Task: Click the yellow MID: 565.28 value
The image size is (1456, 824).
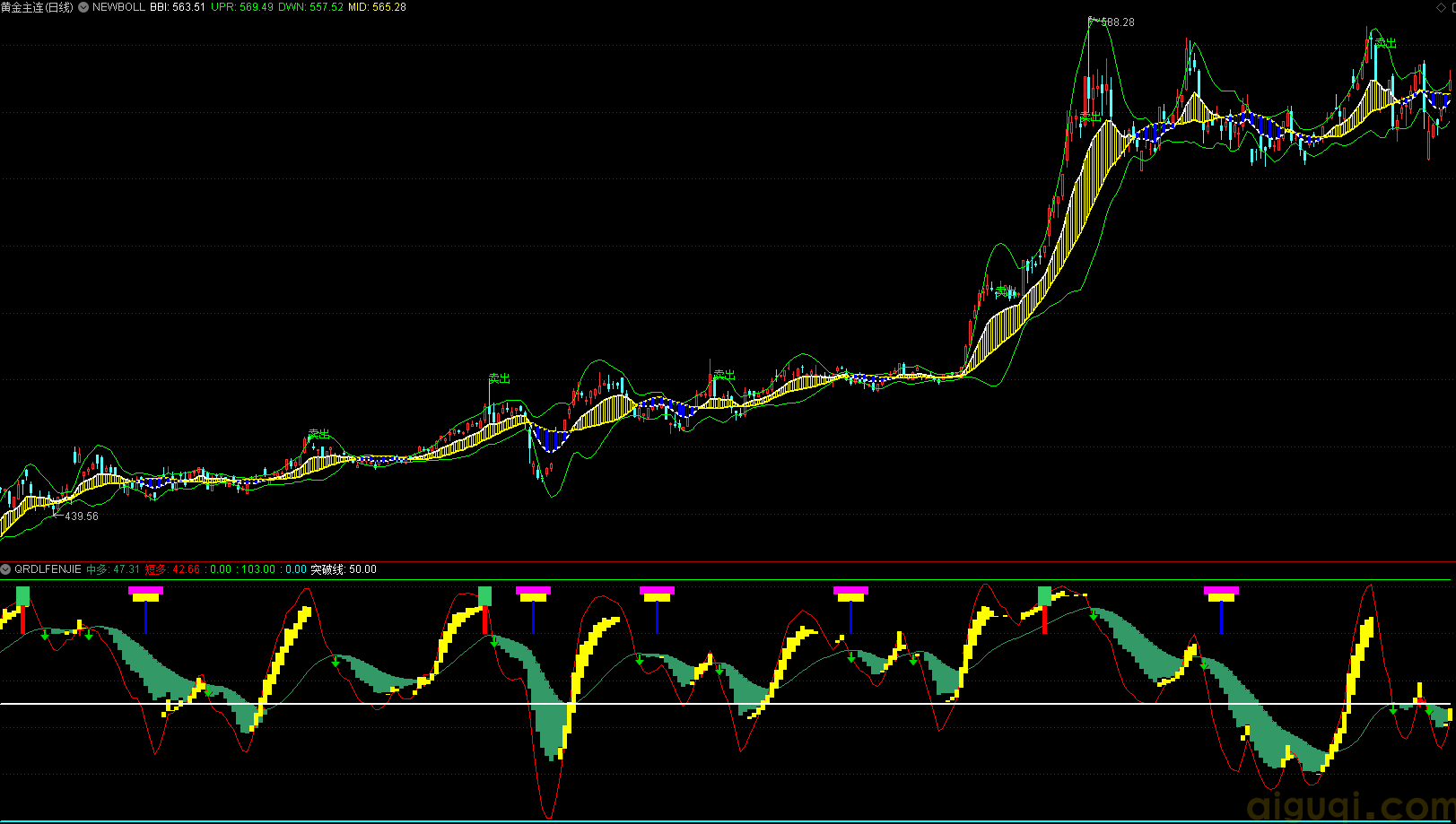Action: pos(377,7)
